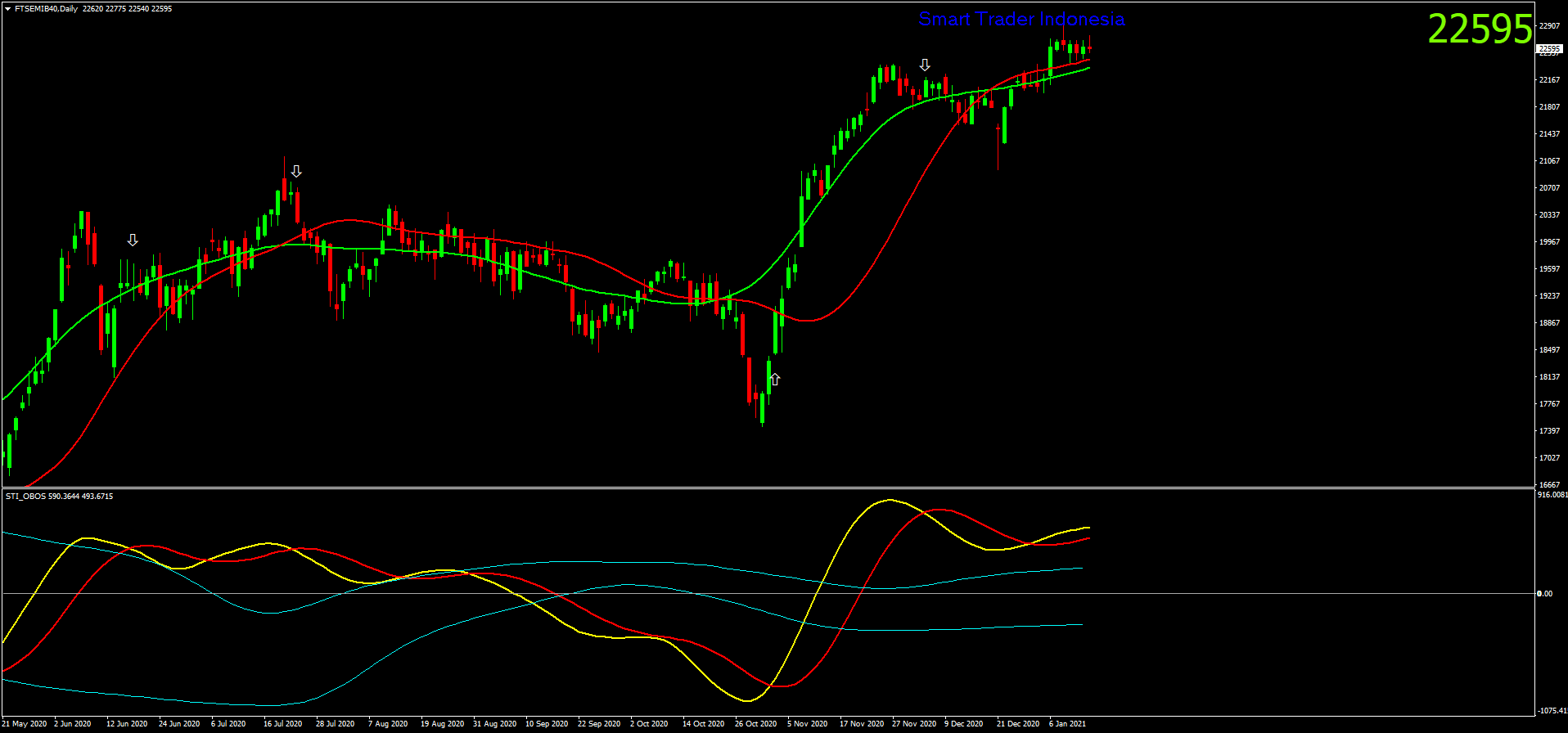Click the 18867 price scale label
Screen dimensions: 1568x733
(1549, 323)
